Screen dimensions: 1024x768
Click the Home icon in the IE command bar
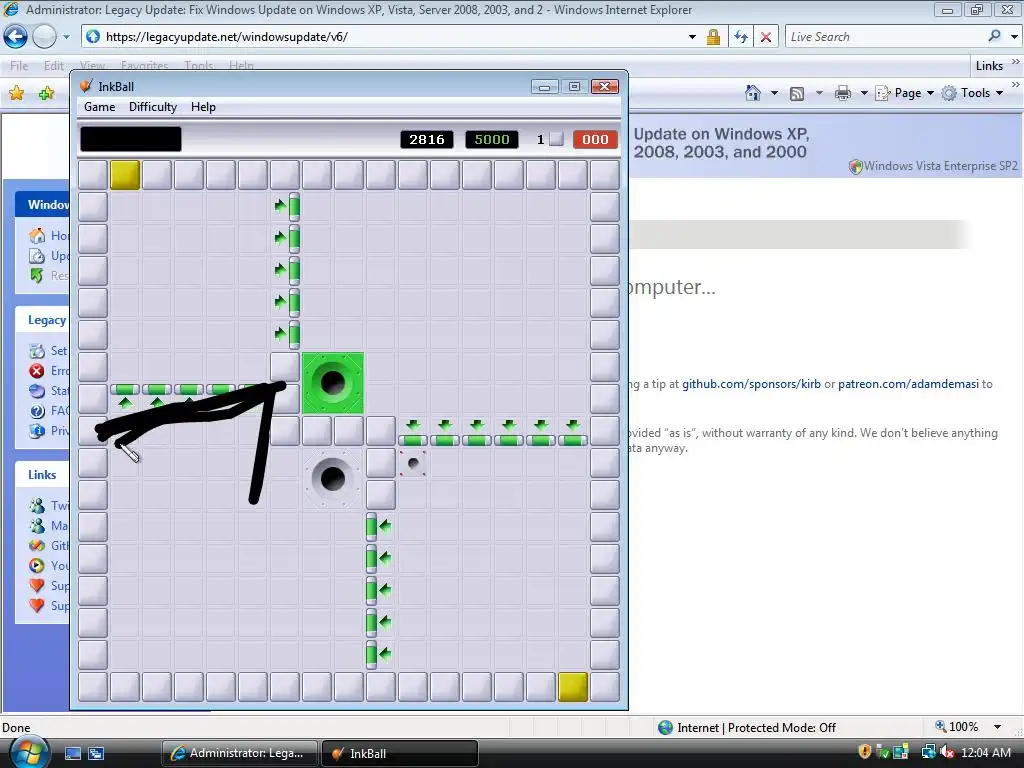pos(753,93)
